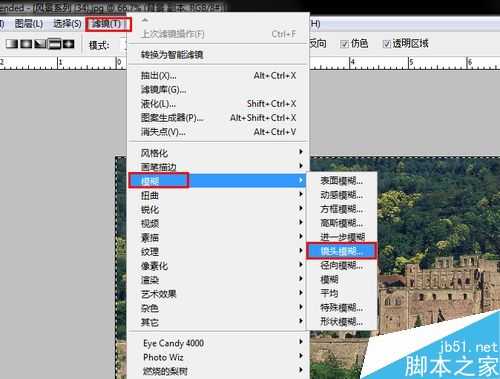Expand the 燃烧的梨树 plugin submenu
Viewport: 500px width, 379px height.
(218, 371)
